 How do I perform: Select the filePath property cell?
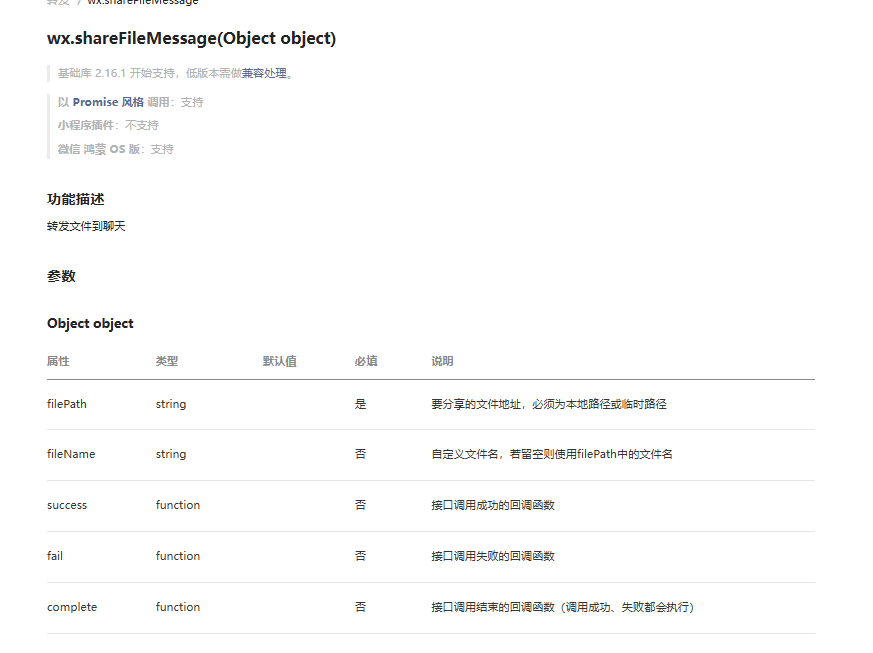point(67,404)
